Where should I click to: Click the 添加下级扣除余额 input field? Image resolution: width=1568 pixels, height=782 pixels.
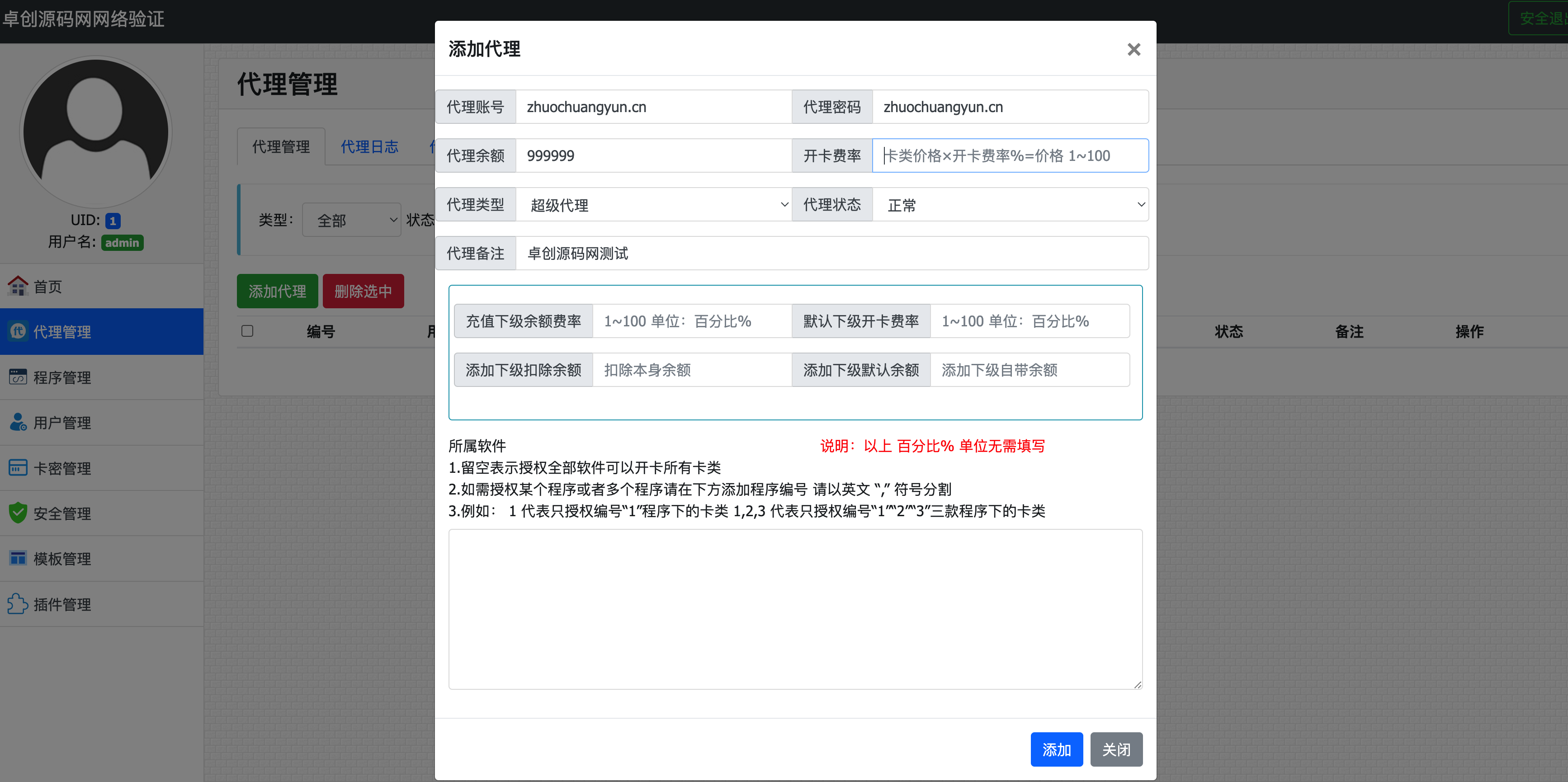point(692,369)
